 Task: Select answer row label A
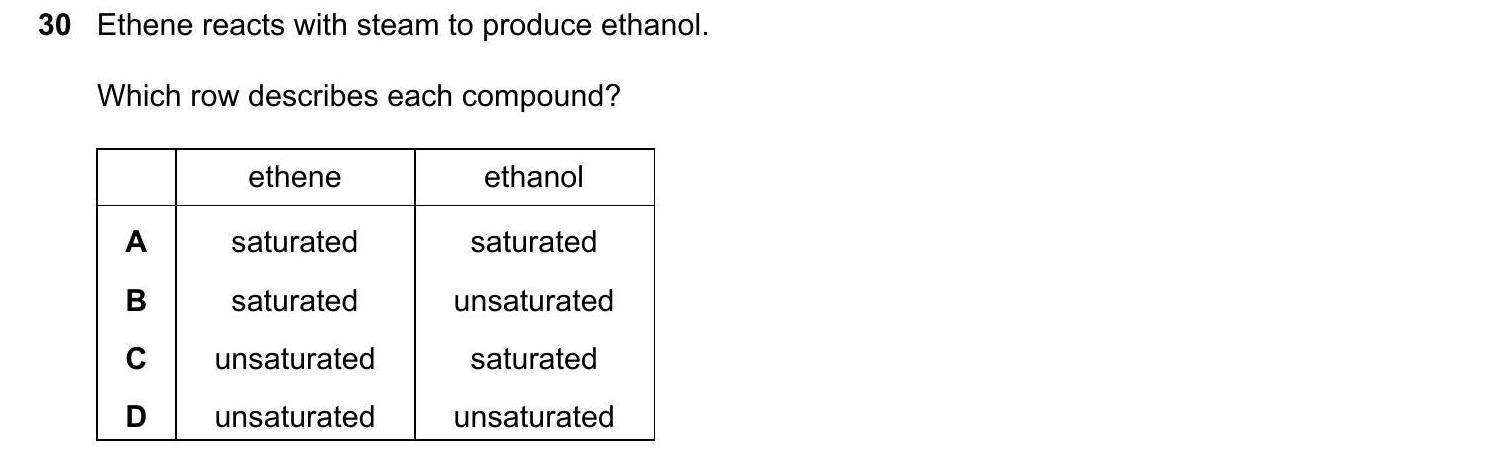pyautogui.click(x=136, y=242)
